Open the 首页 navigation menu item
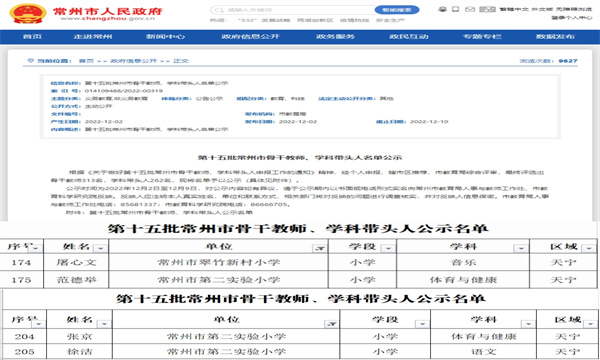The image size is (600, 360). 32,37
